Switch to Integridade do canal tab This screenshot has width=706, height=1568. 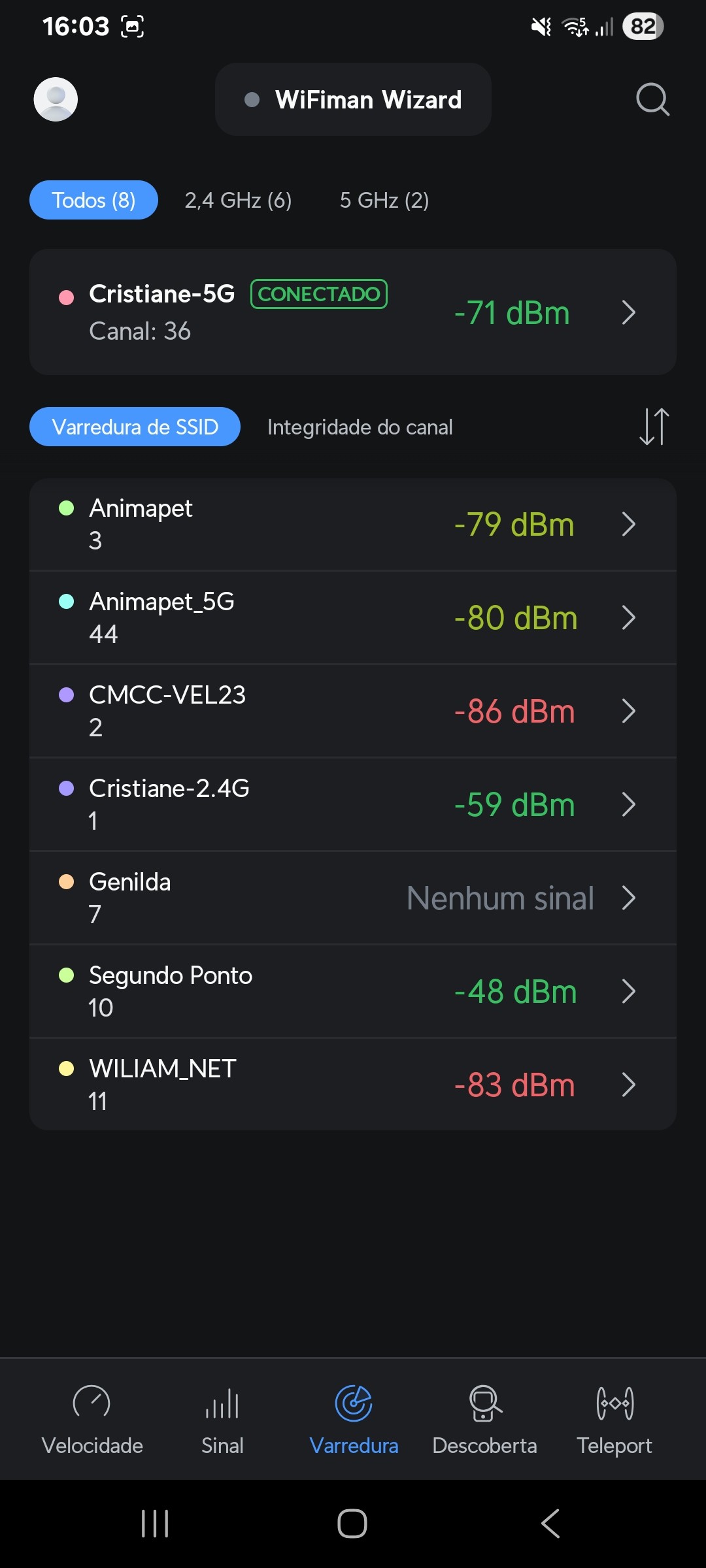360,427
